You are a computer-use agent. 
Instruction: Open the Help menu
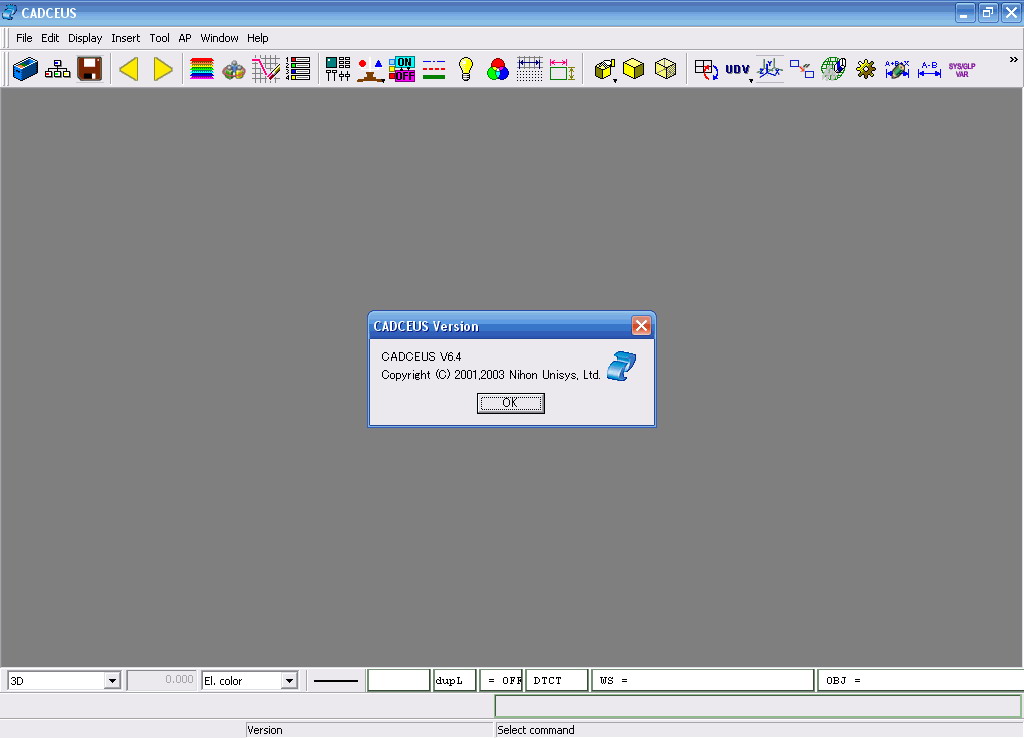[257, 38]
